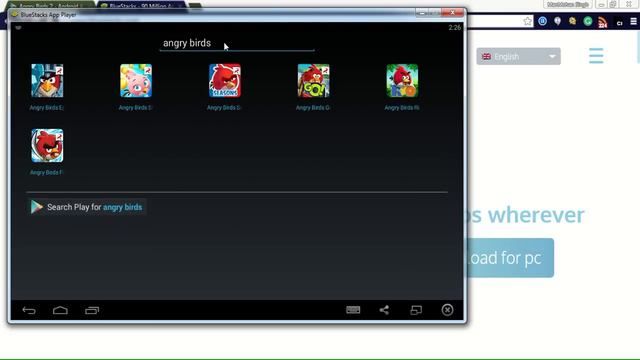640x360 pixels.
Task: Open the browser main menu hamburger icon
Action: coord(633,21)
